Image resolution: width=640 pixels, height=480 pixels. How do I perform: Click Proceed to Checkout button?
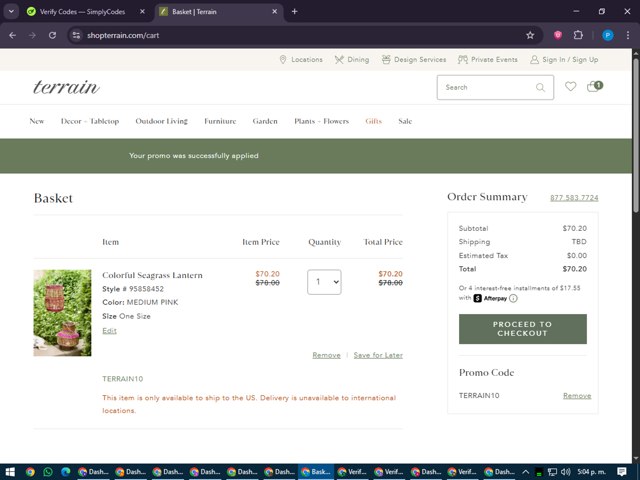(522, 329)
